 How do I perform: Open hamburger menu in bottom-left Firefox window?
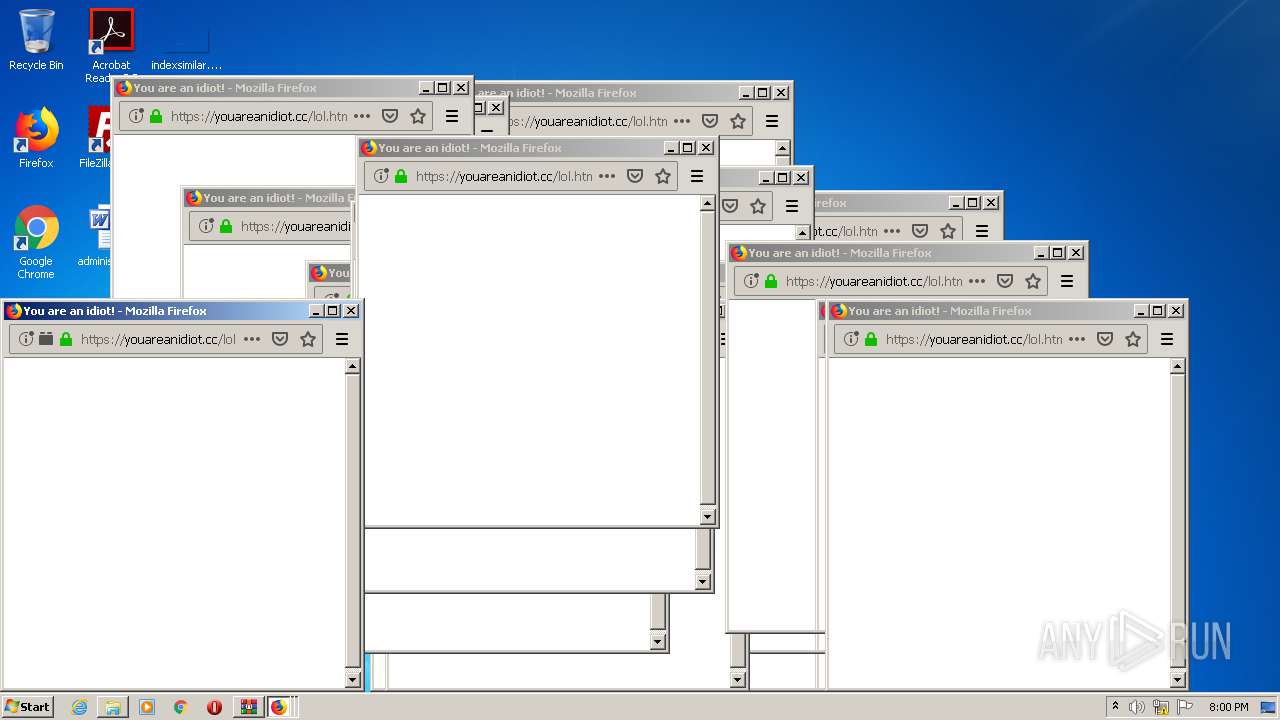[342, 339]
